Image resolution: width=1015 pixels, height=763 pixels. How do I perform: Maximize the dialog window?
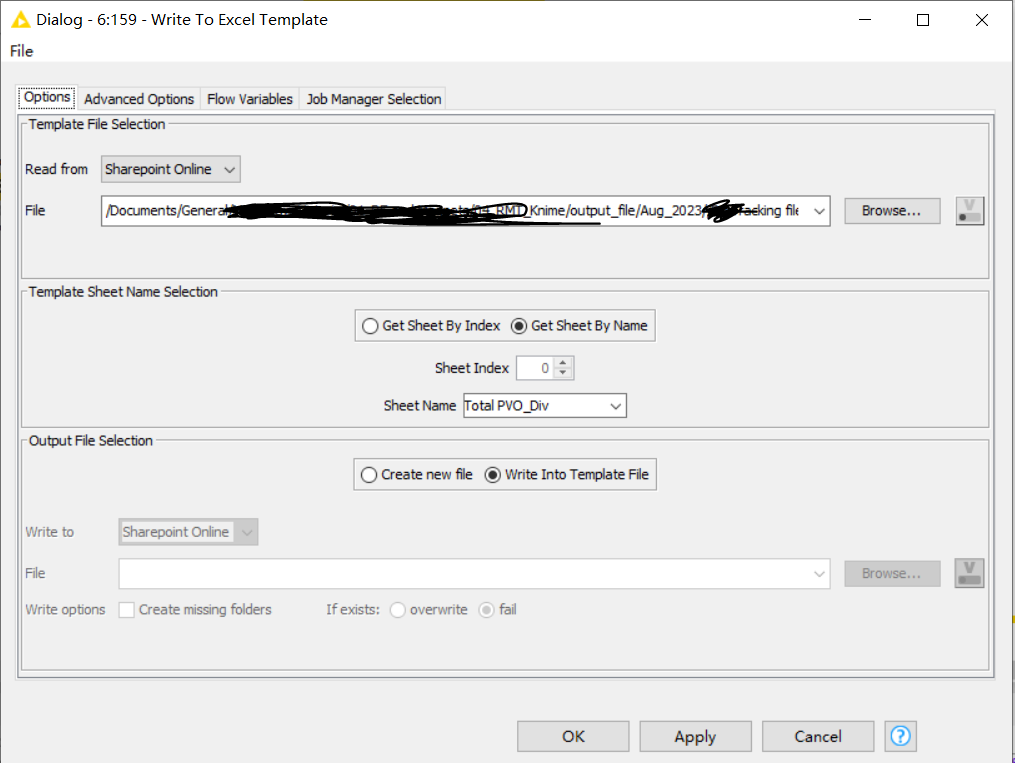click(x=923, y=20)
